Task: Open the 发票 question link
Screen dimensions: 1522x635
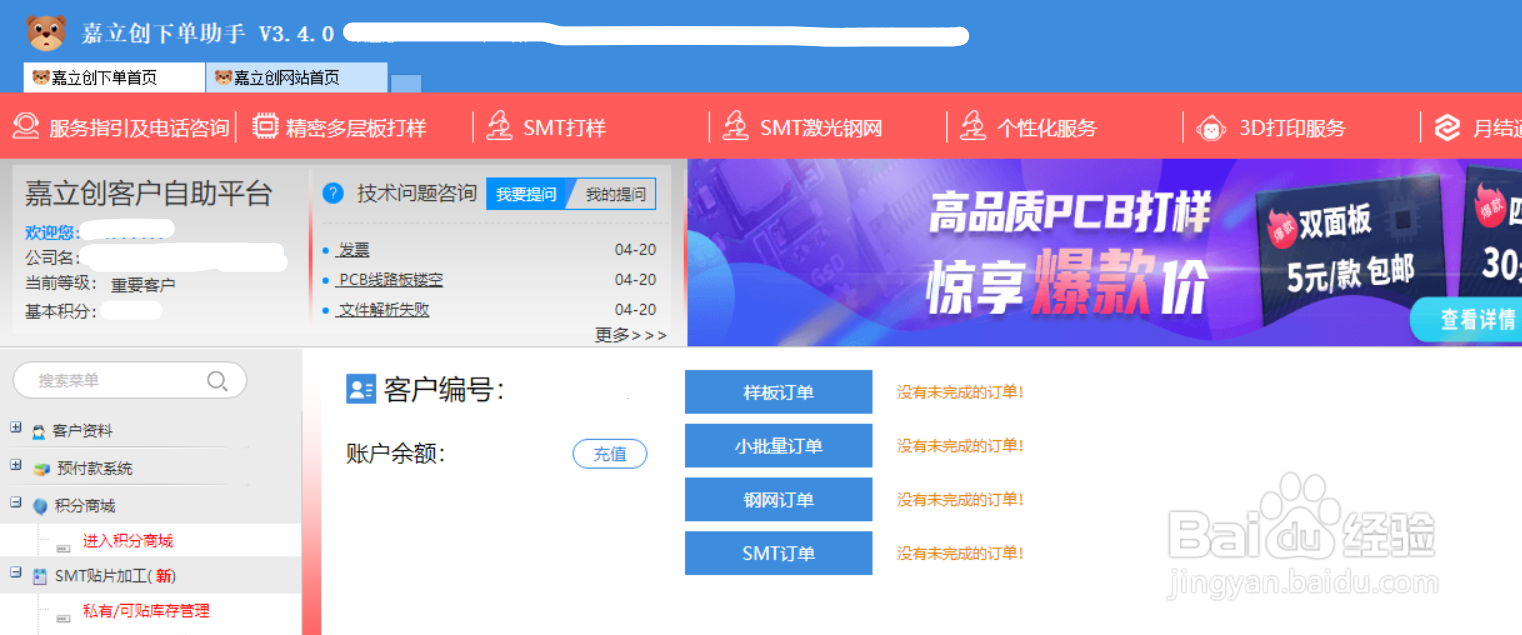Action: pyautogui.click(x=353, y=250)
